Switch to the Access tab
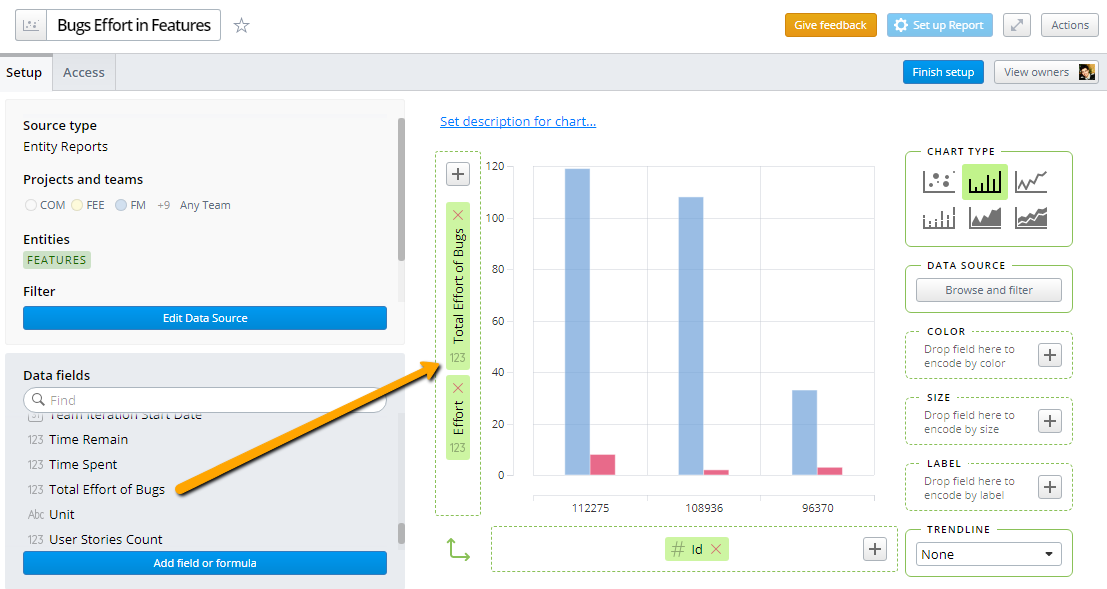This screenshot has height=589, width=1107. tap(84, 71)
